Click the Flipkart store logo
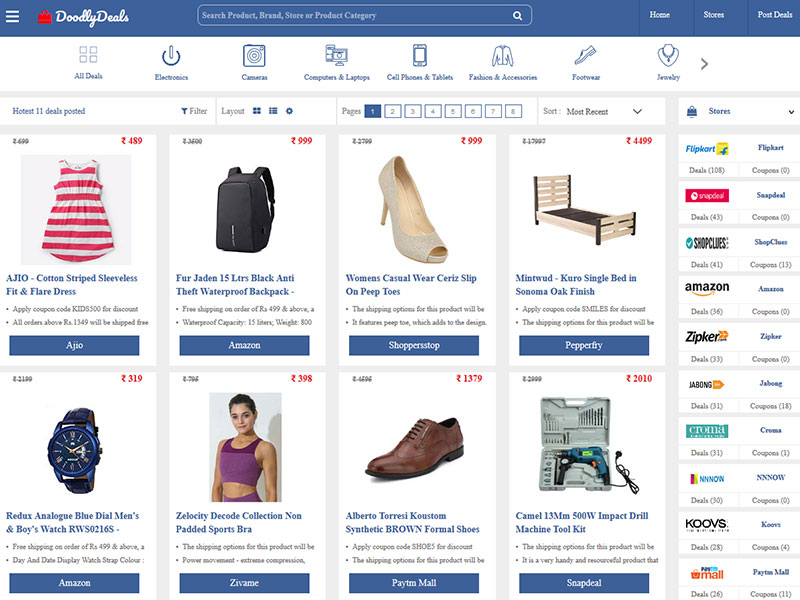The width and height of the screenshot is (800, 600). [707, 148]
